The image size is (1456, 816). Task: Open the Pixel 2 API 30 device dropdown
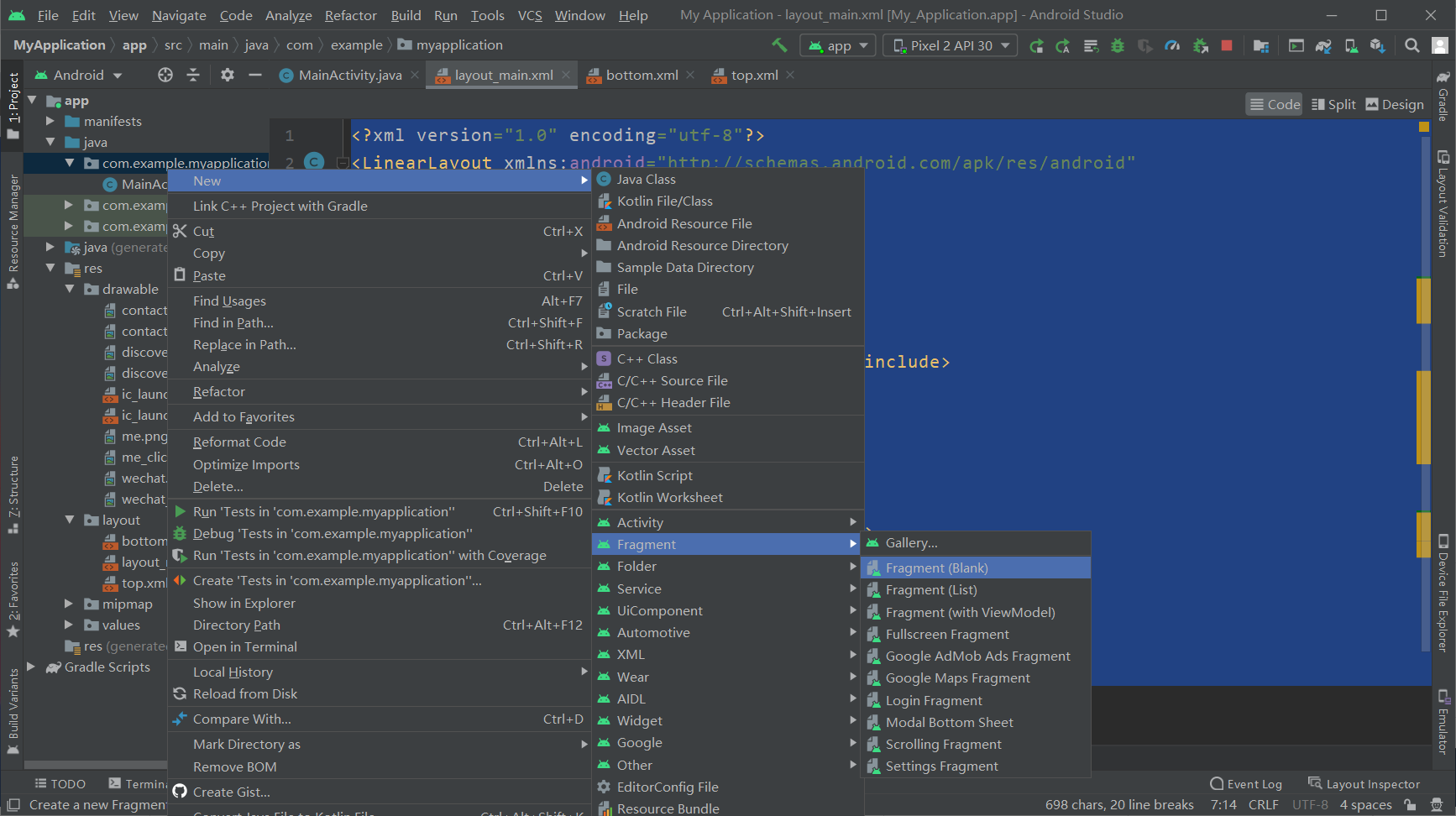click(951, 45)
